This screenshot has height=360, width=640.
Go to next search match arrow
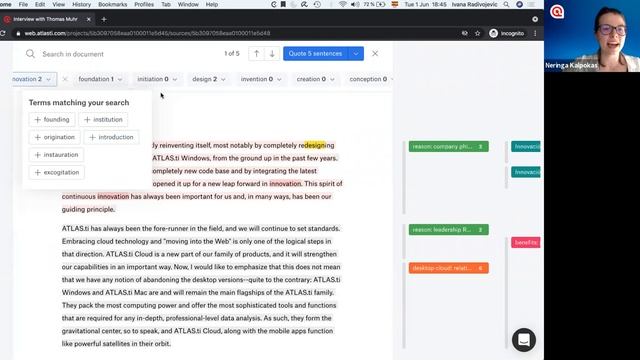tap(272, 53)
